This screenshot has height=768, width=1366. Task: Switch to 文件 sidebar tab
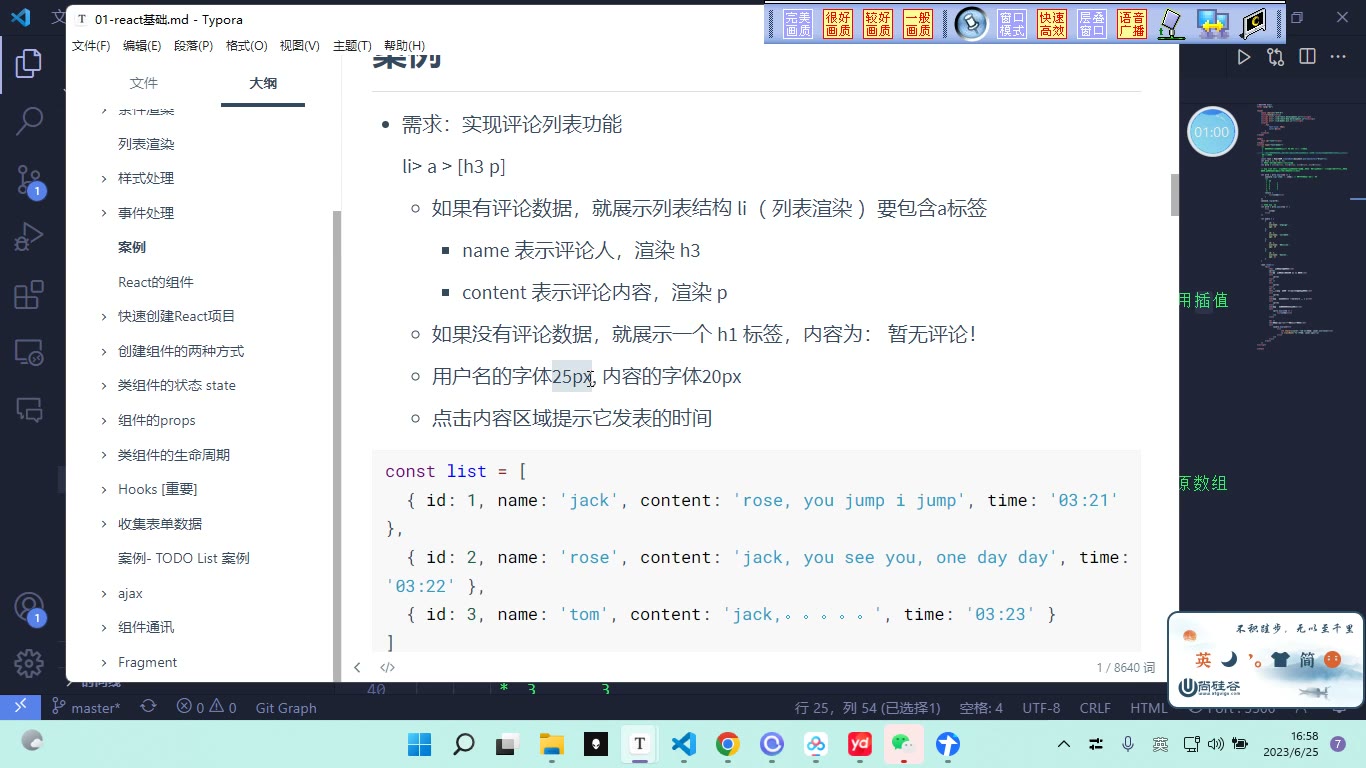tap(144, 83)
